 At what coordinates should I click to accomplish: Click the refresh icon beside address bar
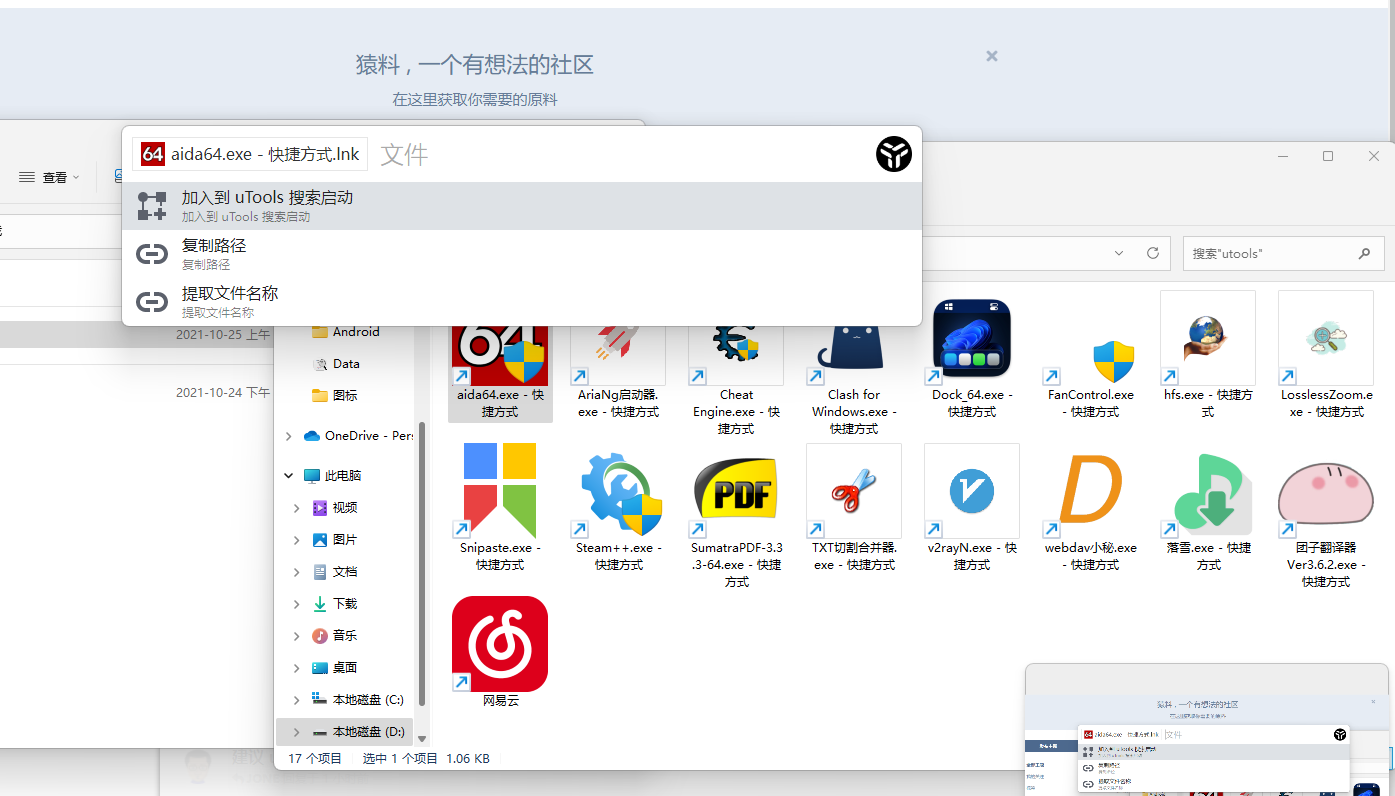pos(1152,253)
